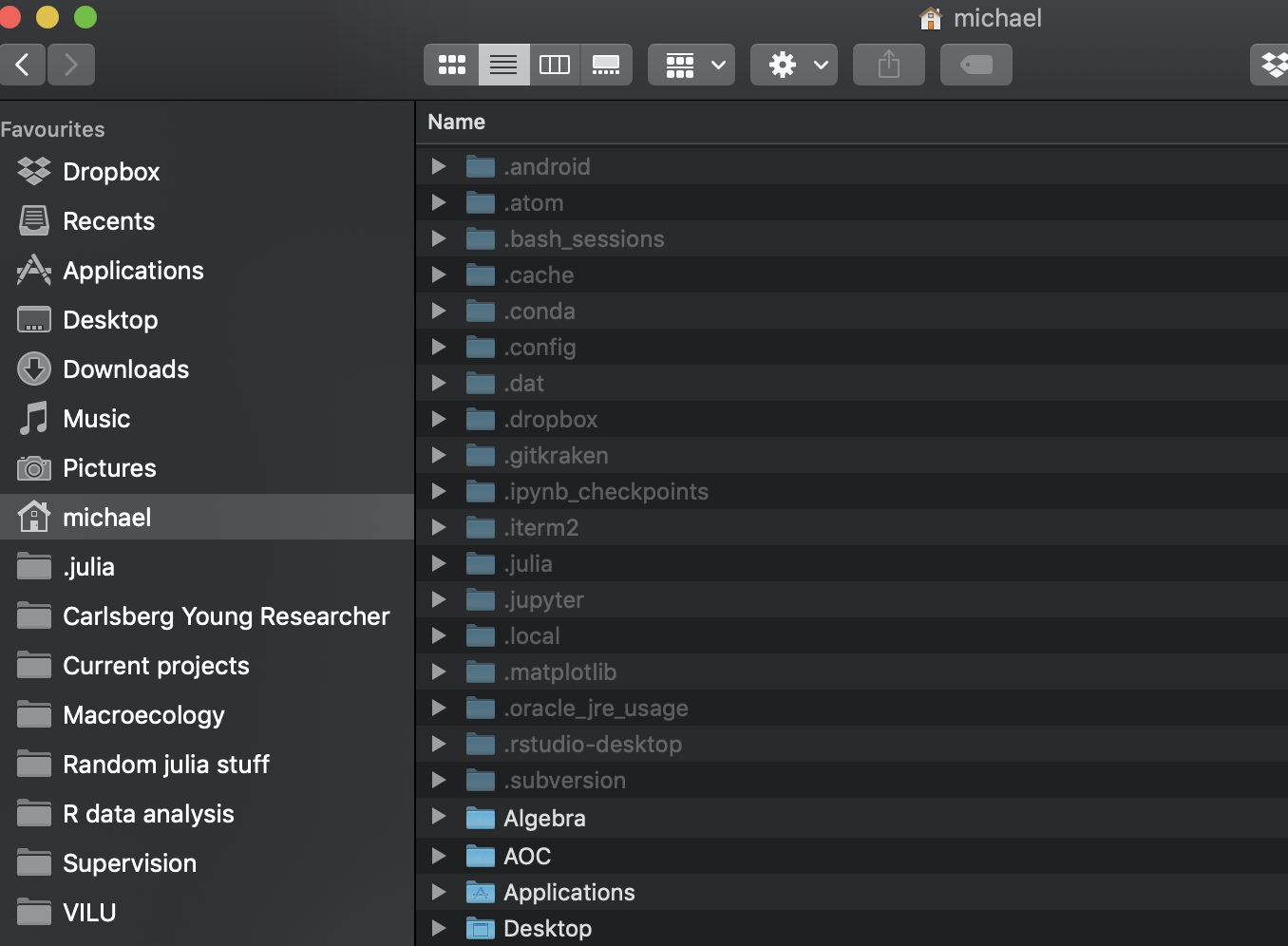1288x946 pixels.
Task: Go back with the left chevron button
Action: (22, 65)
